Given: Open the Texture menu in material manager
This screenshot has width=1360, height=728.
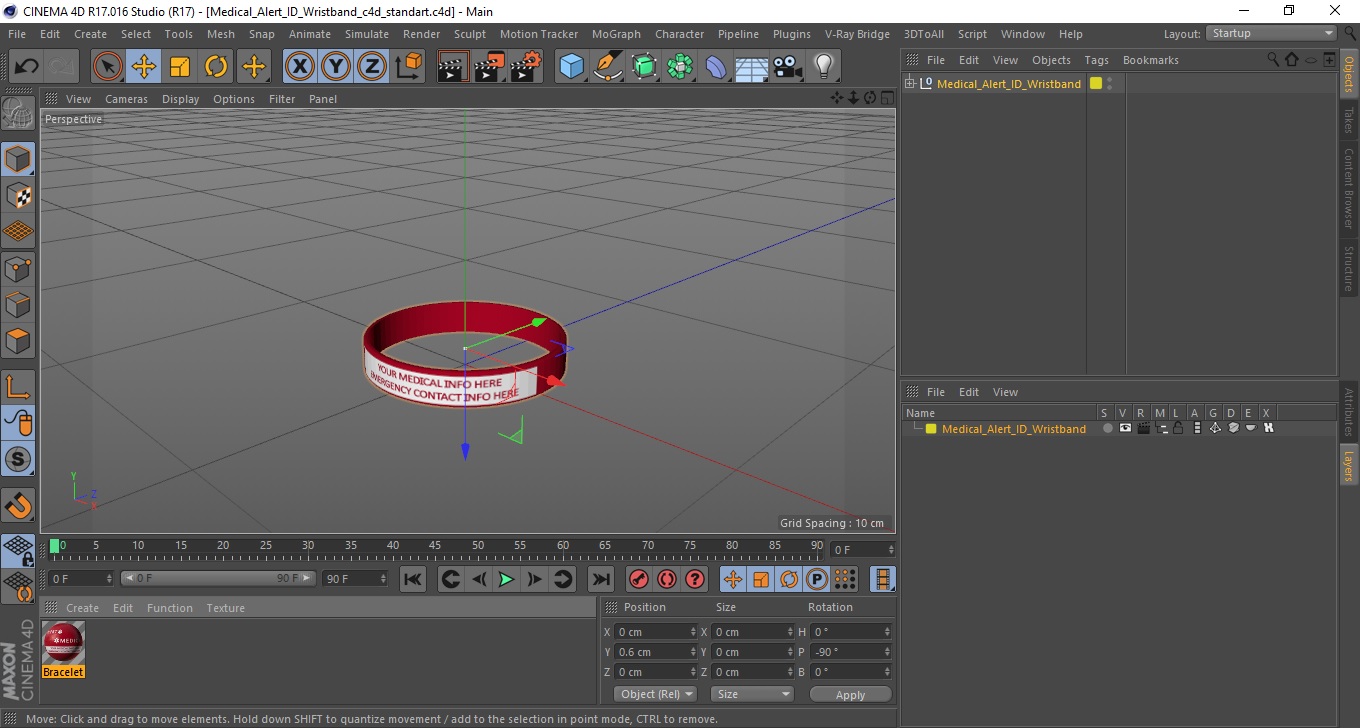Looking at the screenshot, I should click(x=225, y=608).
